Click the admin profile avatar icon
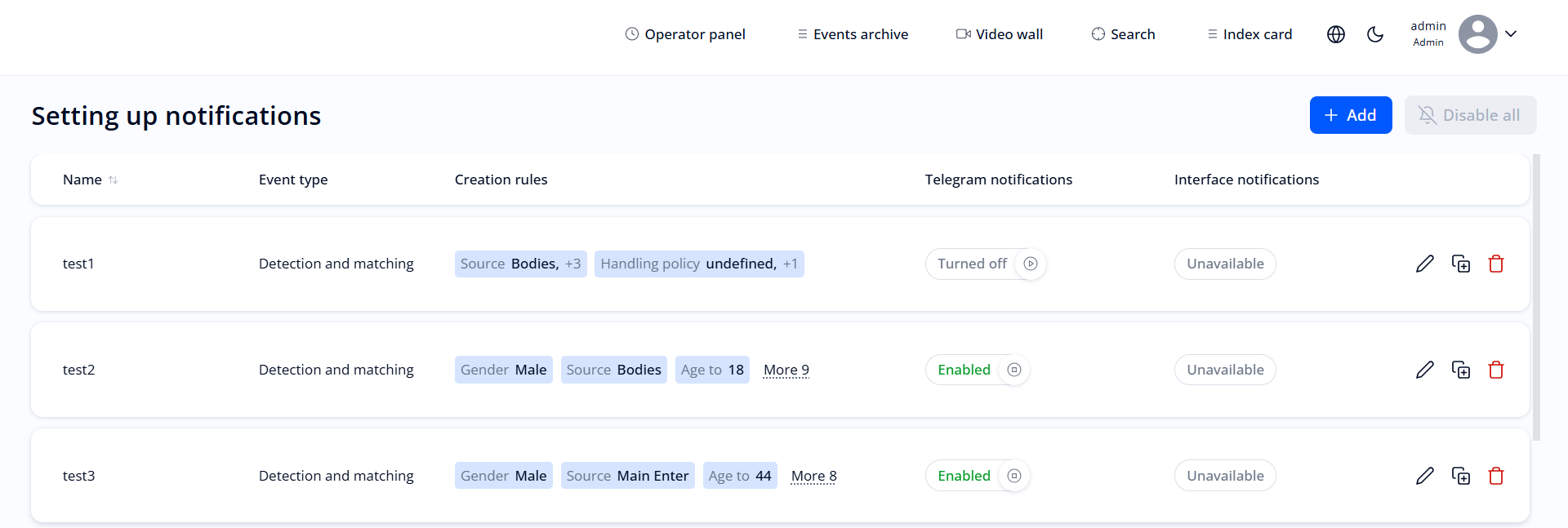Viewport: 1568px width, 528px height. tap(1477, 33)
